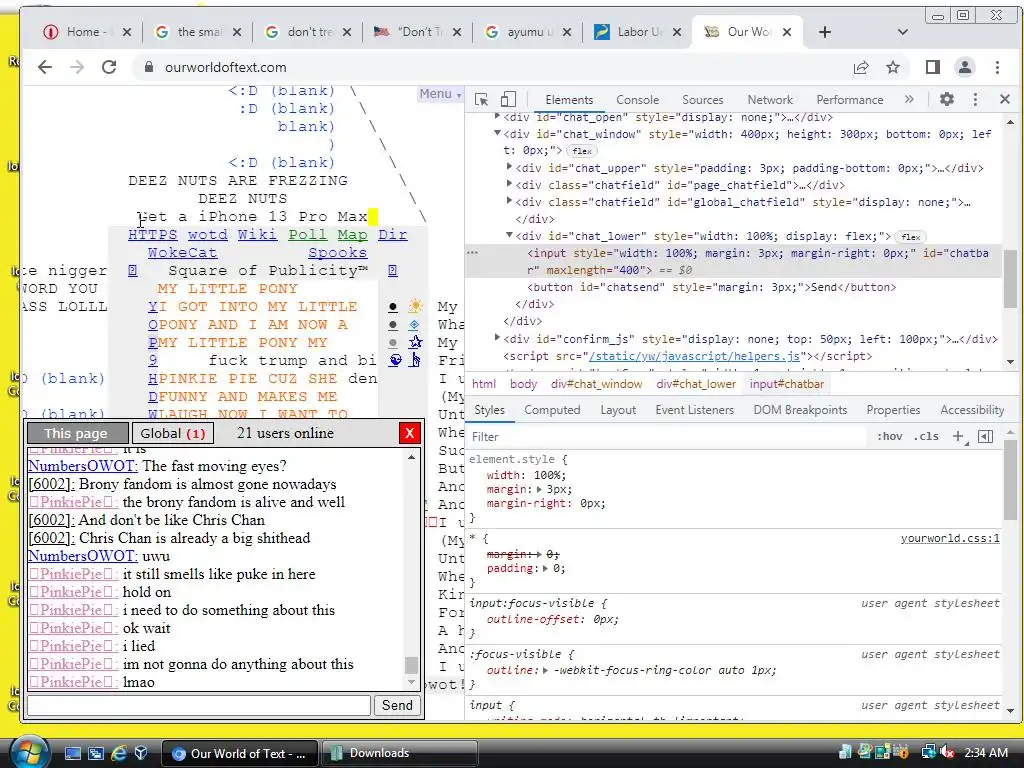Select the This page chat tab
Image resolution: width=1024 pixels, height=768 pixels.
coord(76,433)
